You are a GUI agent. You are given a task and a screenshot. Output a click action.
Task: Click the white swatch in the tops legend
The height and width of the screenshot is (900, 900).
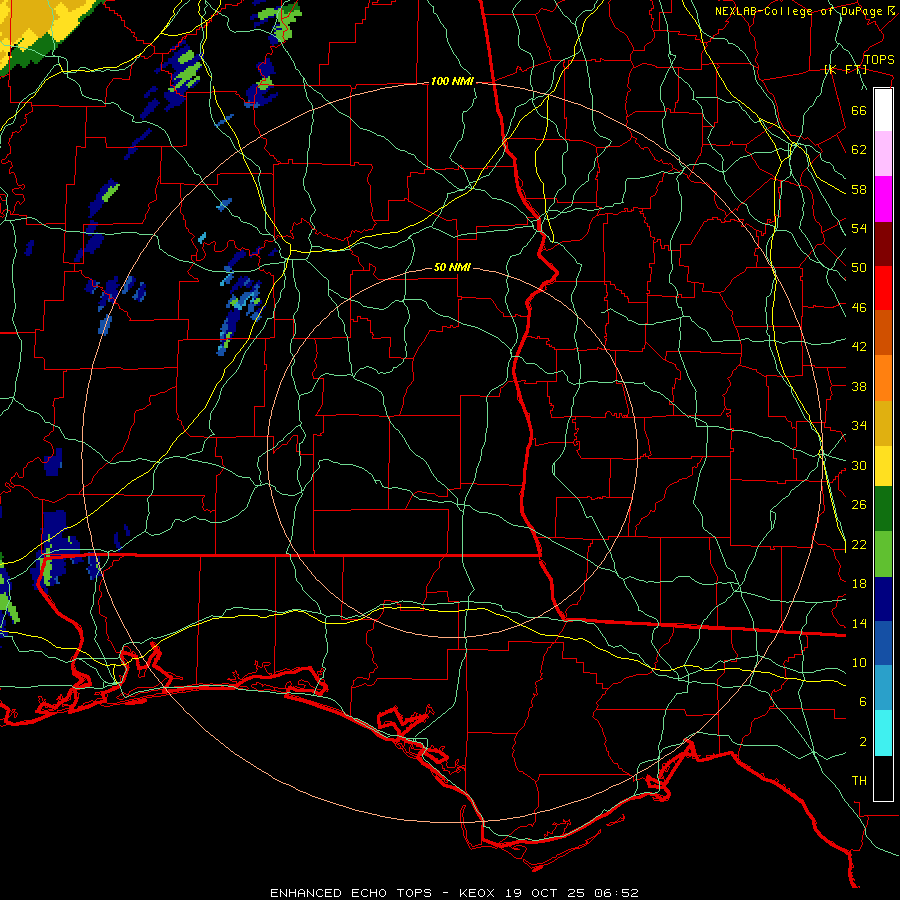click(x=883, y=110)
